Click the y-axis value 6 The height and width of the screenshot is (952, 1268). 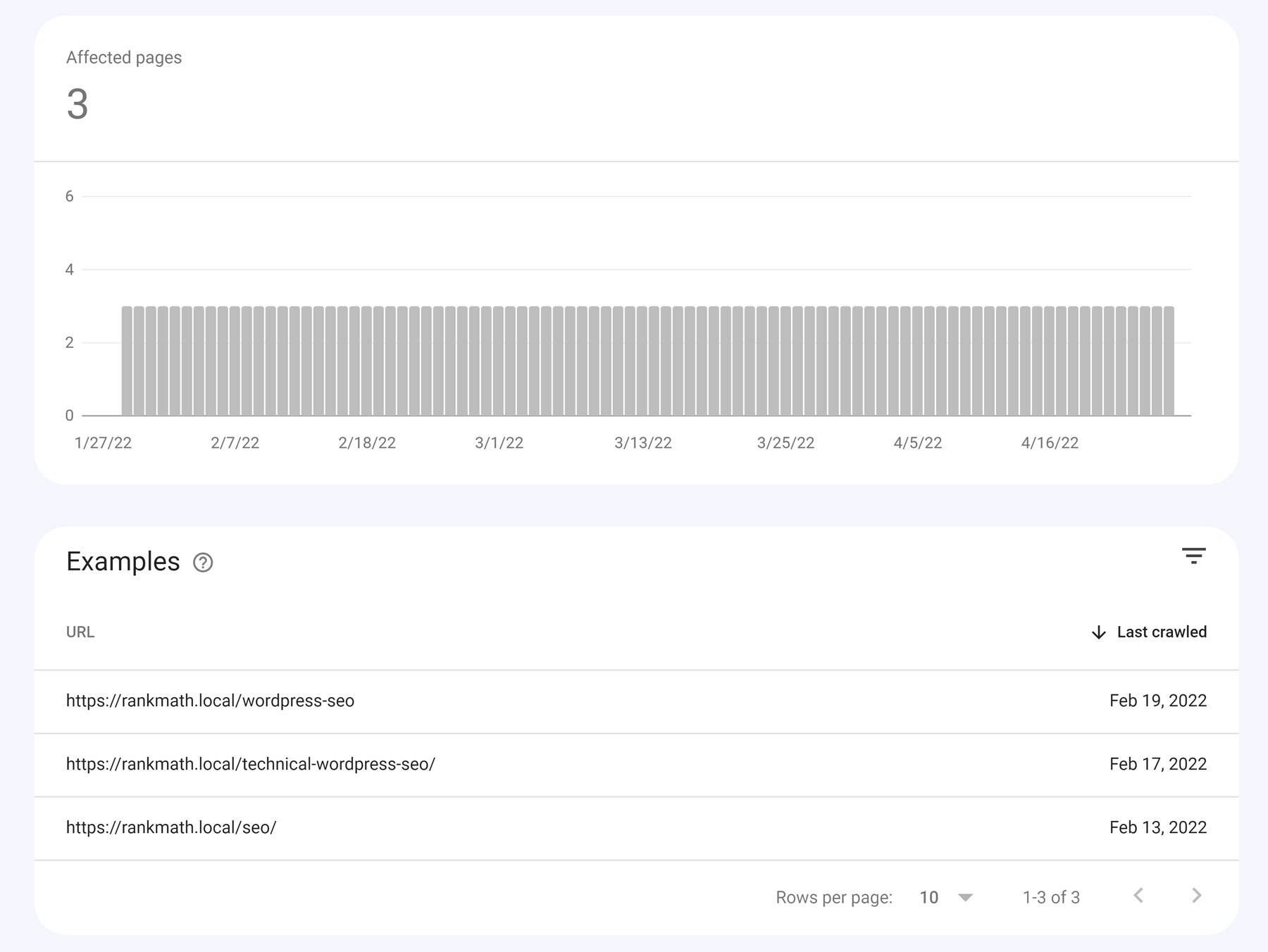tap(69, 196)
